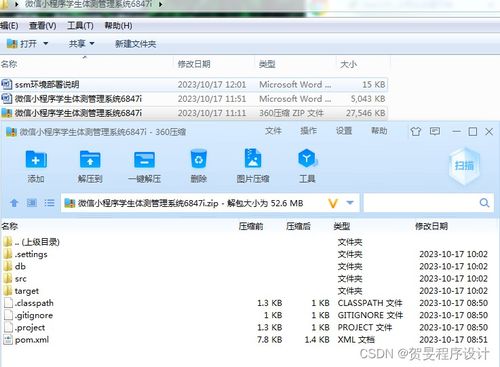500x367 pixels.
Task: Open the 设置 menu in 360压缩
Action: [344, 131]
